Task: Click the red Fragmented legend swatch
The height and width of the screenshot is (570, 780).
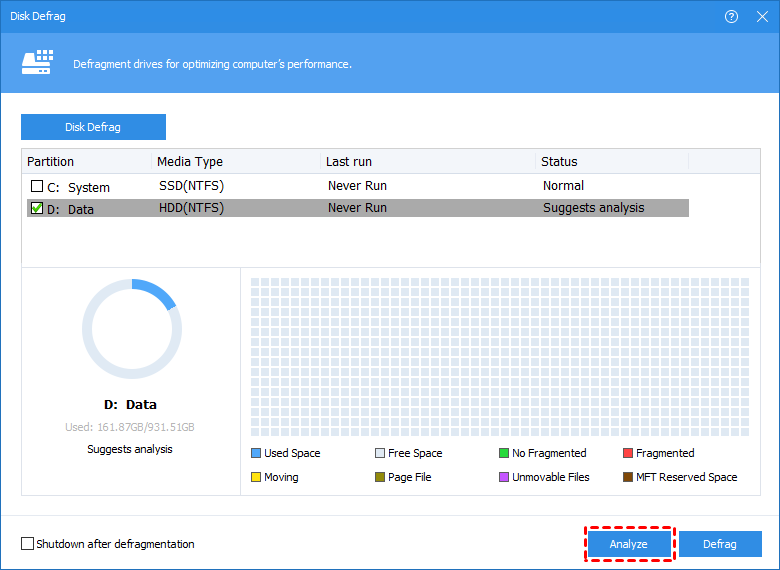Action: pos(628,453)
